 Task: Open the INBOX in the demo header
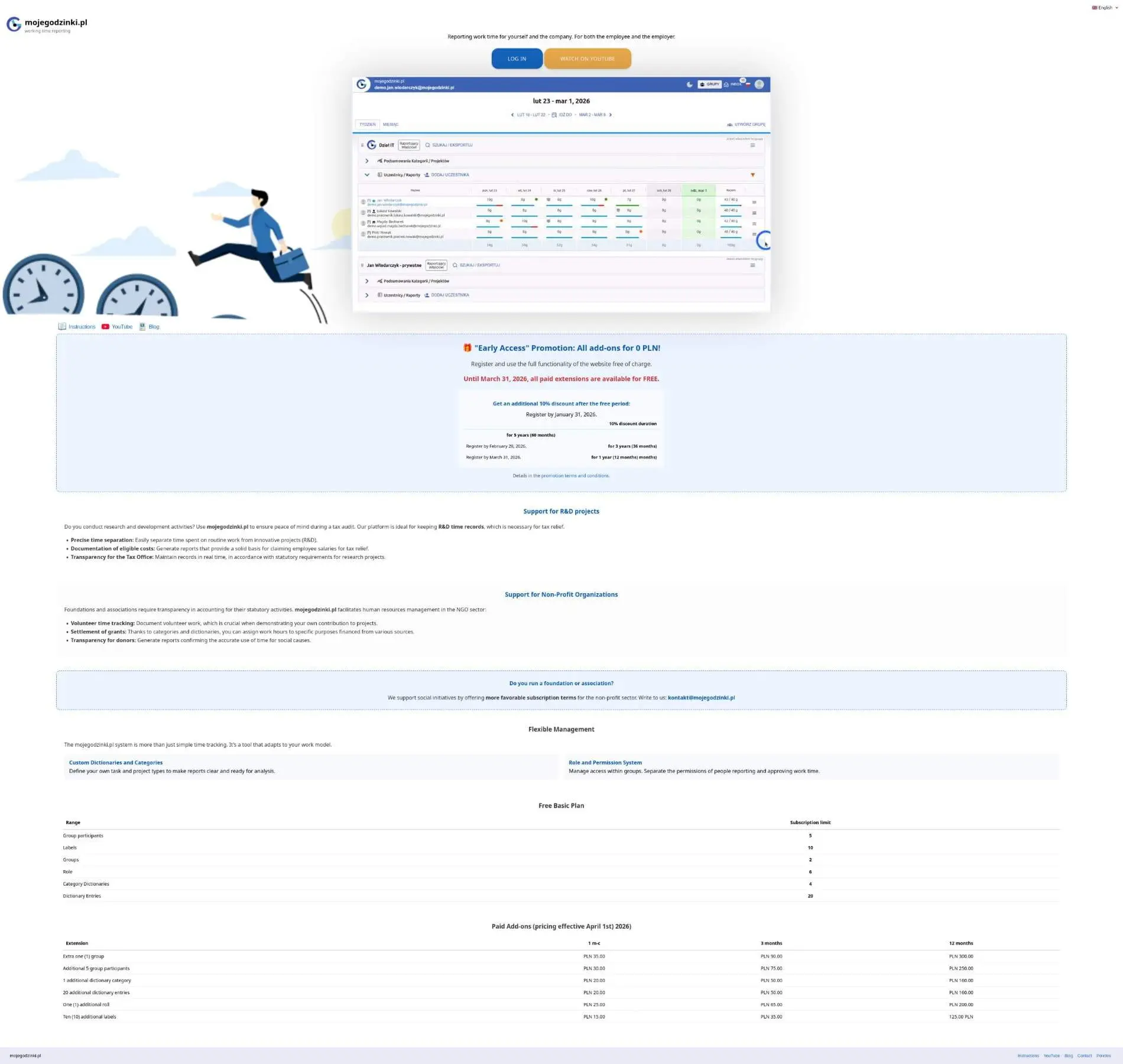tap(733, 84)
